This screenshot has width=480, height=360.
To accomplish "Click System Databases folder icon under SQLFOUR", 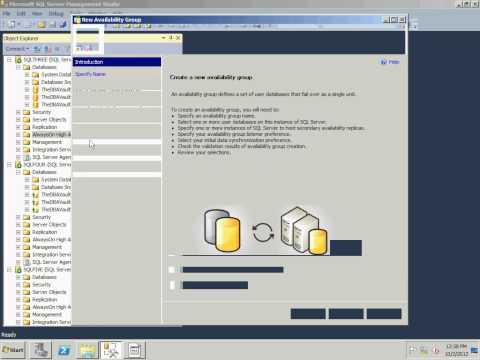I will [x=35, y=180].
